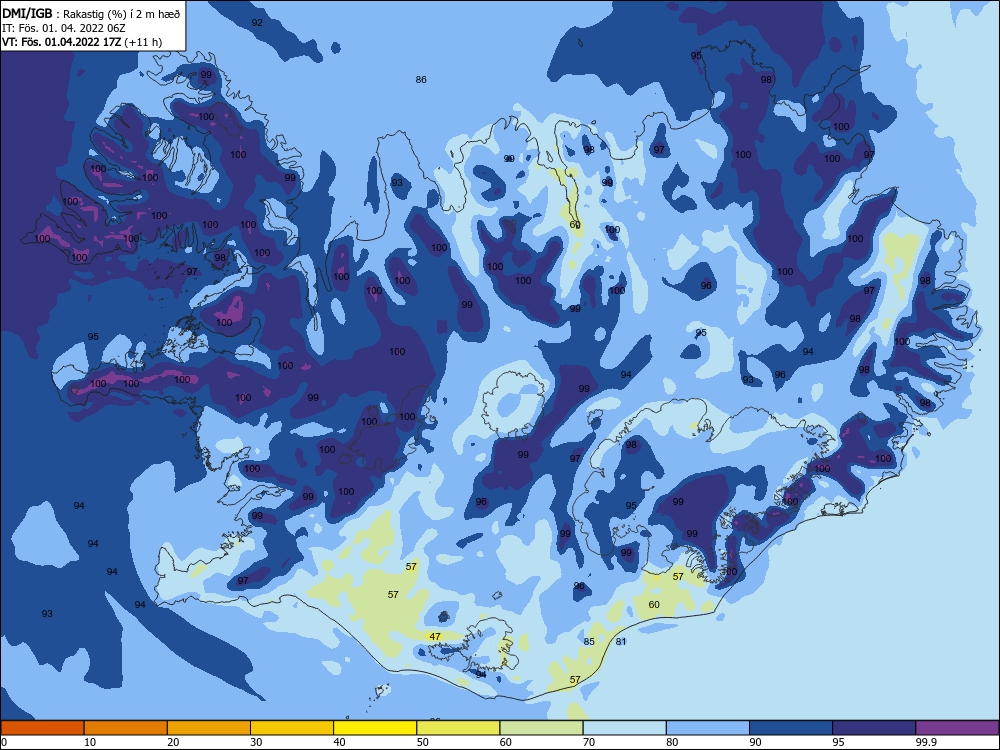Click the '92' humidity value on the map

(x=257, y=22)
